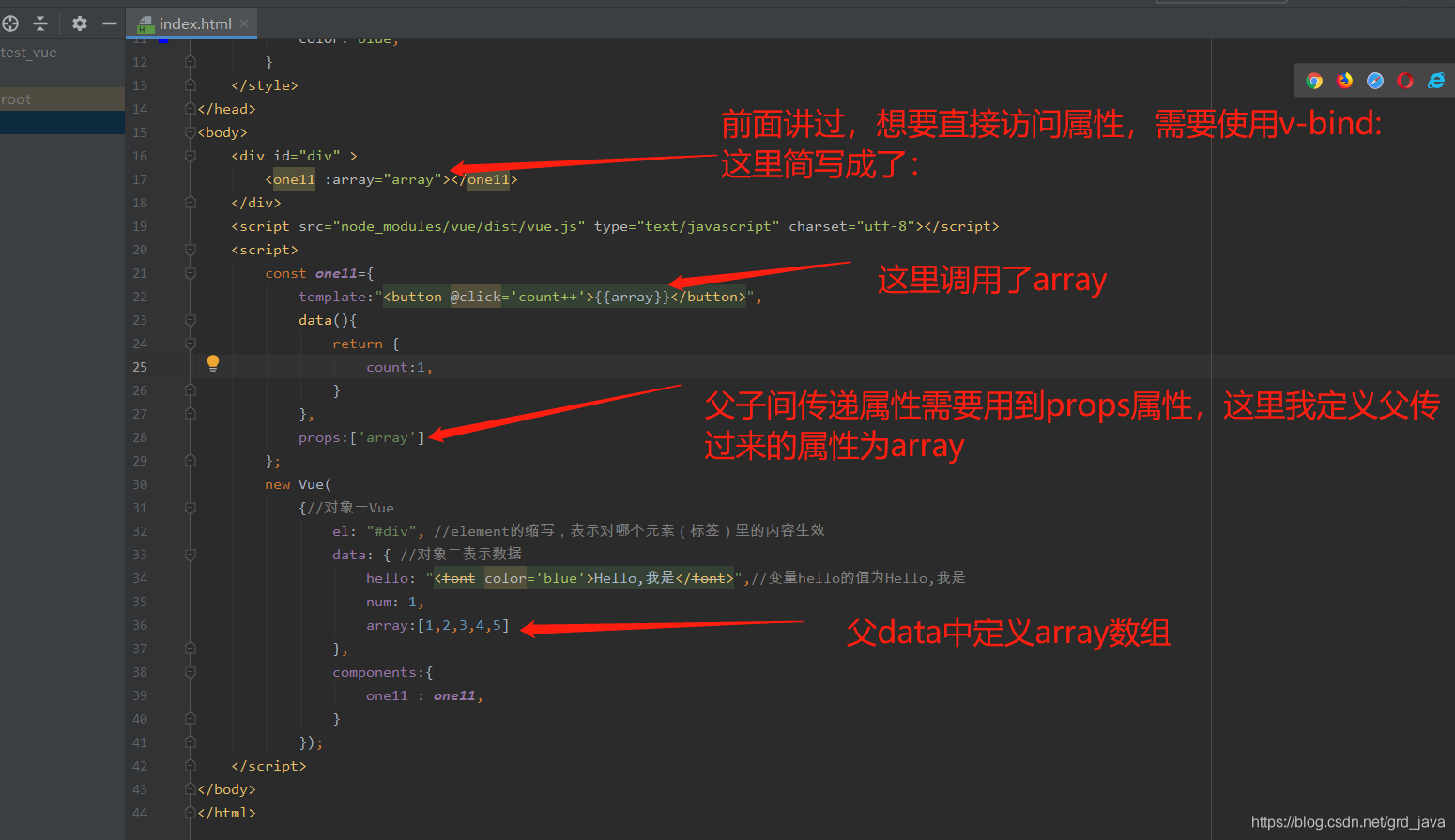Click 'num: 1,' on line 35

[395, 602]
